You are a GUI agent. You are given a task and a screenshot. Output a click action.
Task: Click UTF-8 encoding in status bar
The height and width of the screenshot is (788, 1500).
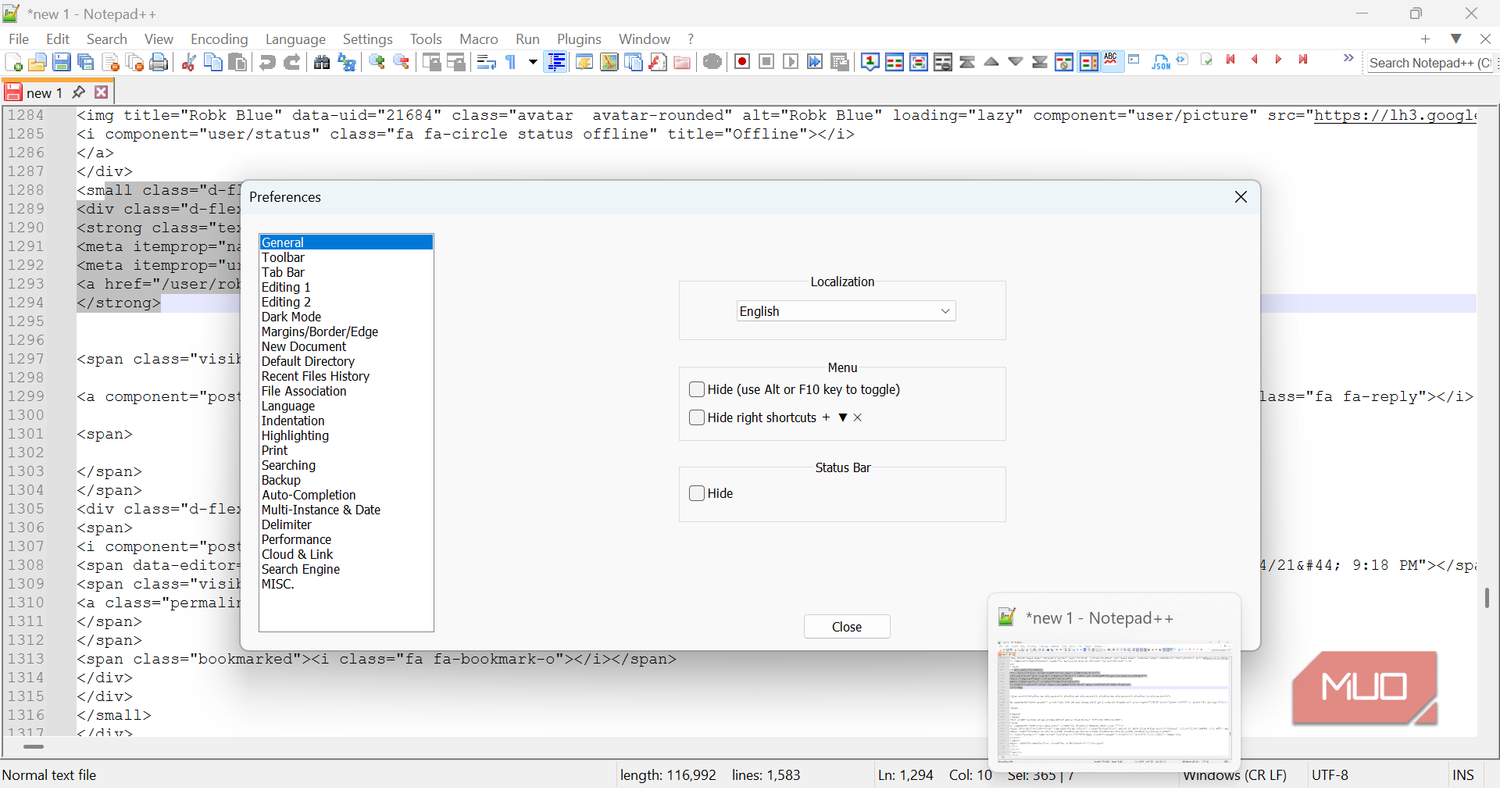pos(1330,775)
